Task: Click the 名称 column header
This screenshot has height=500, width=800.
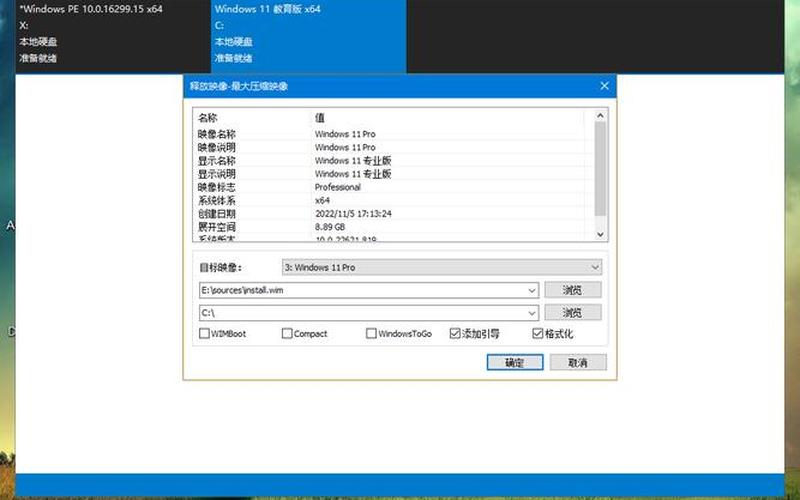Action: (x=253, y=118)
